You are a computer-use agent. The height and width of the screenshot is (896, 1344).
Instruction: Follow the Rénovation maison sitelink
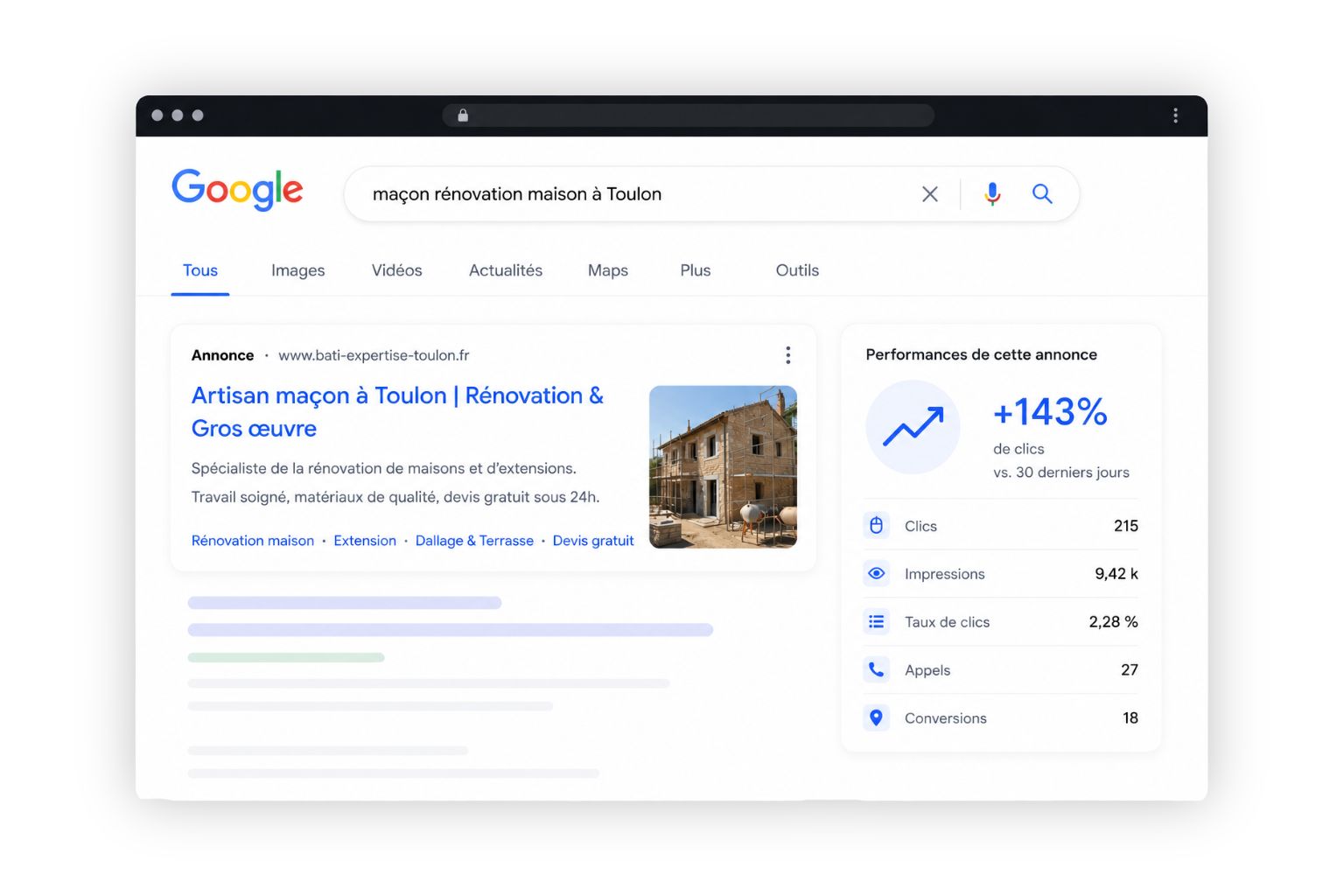(253, 541)
